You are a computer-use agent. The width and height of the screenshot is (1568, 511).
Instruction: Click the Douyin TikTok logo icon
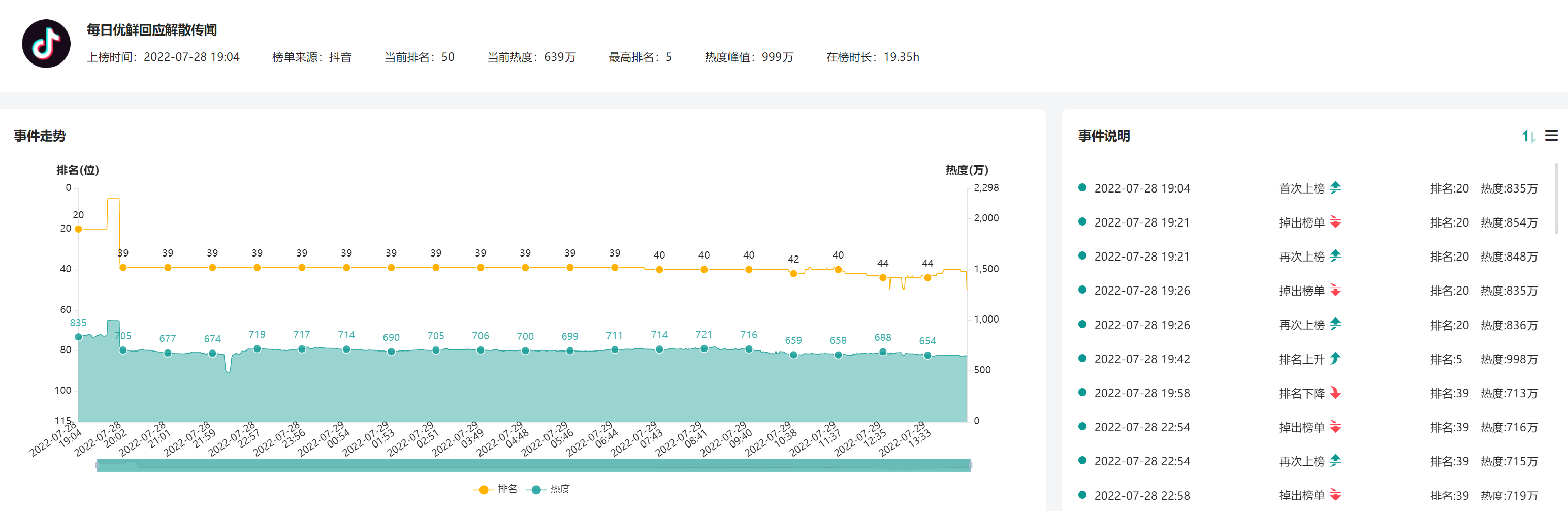pos(46,43)
